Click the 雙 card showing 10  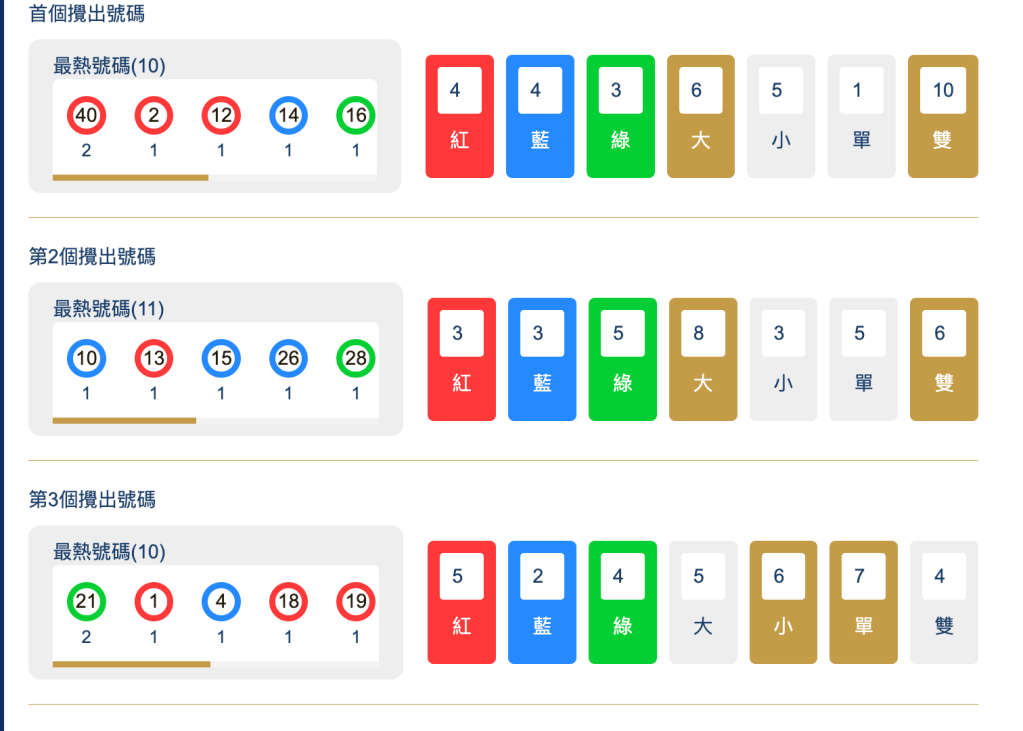[x=942, y=116]
